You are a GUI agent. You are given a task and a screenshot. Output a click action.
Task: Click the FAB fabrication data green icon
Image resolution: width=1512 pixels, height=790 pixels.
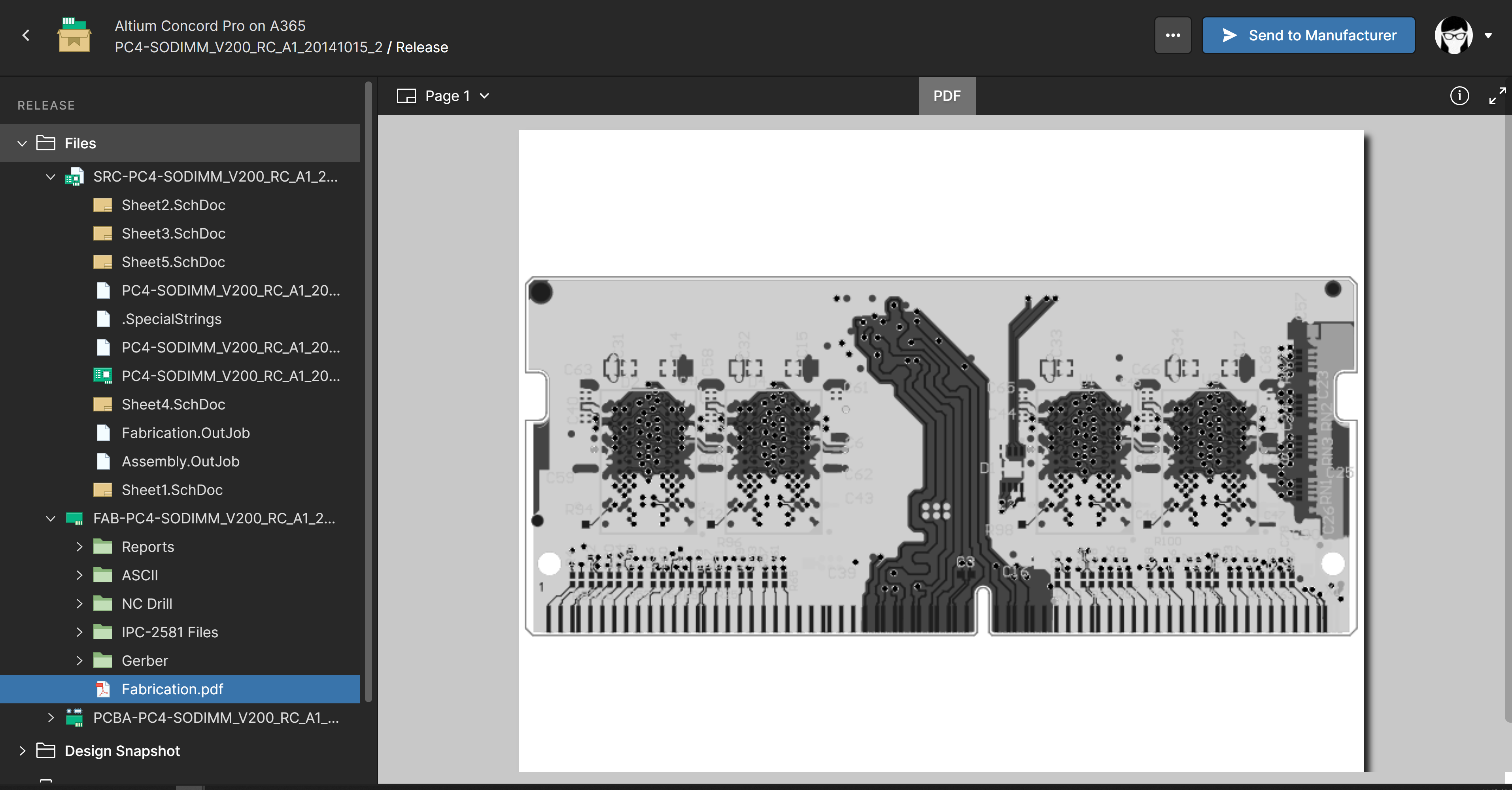[x=76, y=519]
